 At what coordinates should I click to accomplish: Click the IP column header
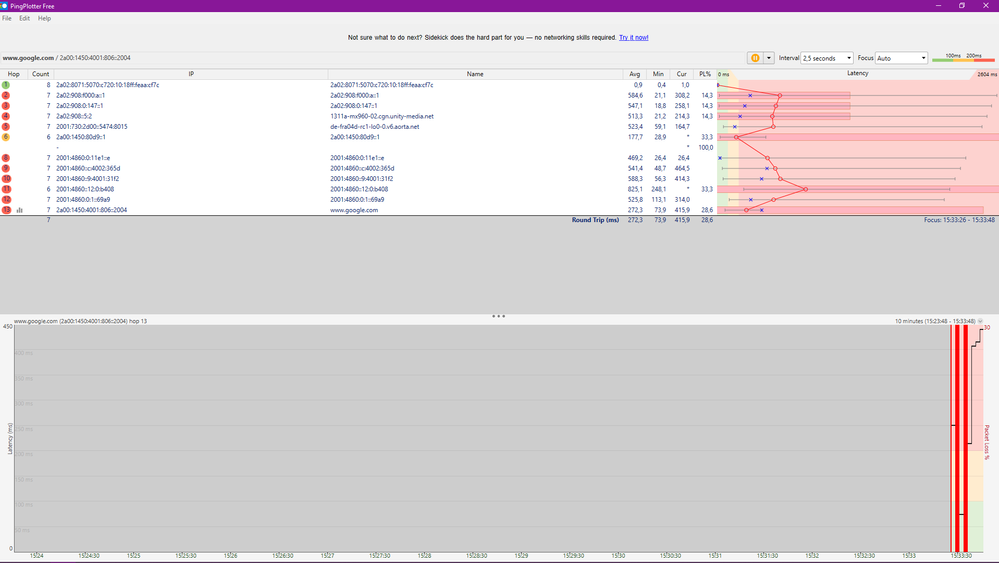point(191,74)
